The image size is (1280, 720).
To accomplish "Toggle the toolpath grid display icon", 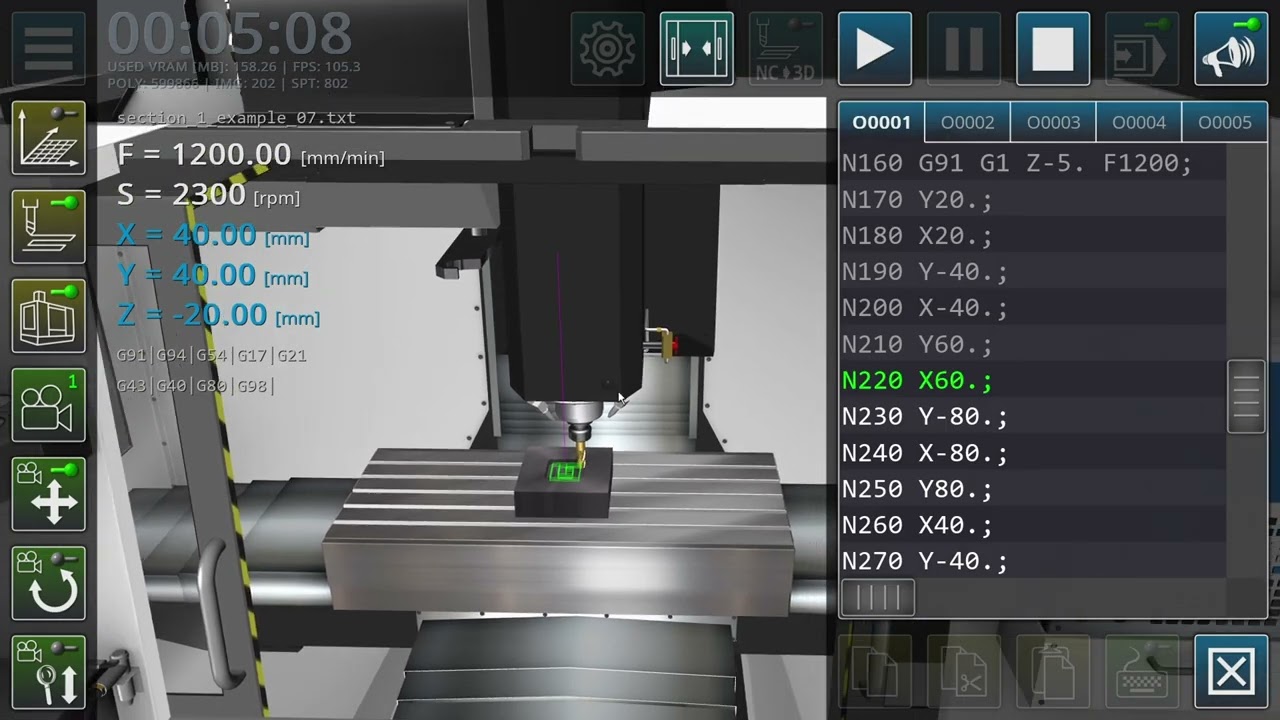I will [x=48, y=138].
